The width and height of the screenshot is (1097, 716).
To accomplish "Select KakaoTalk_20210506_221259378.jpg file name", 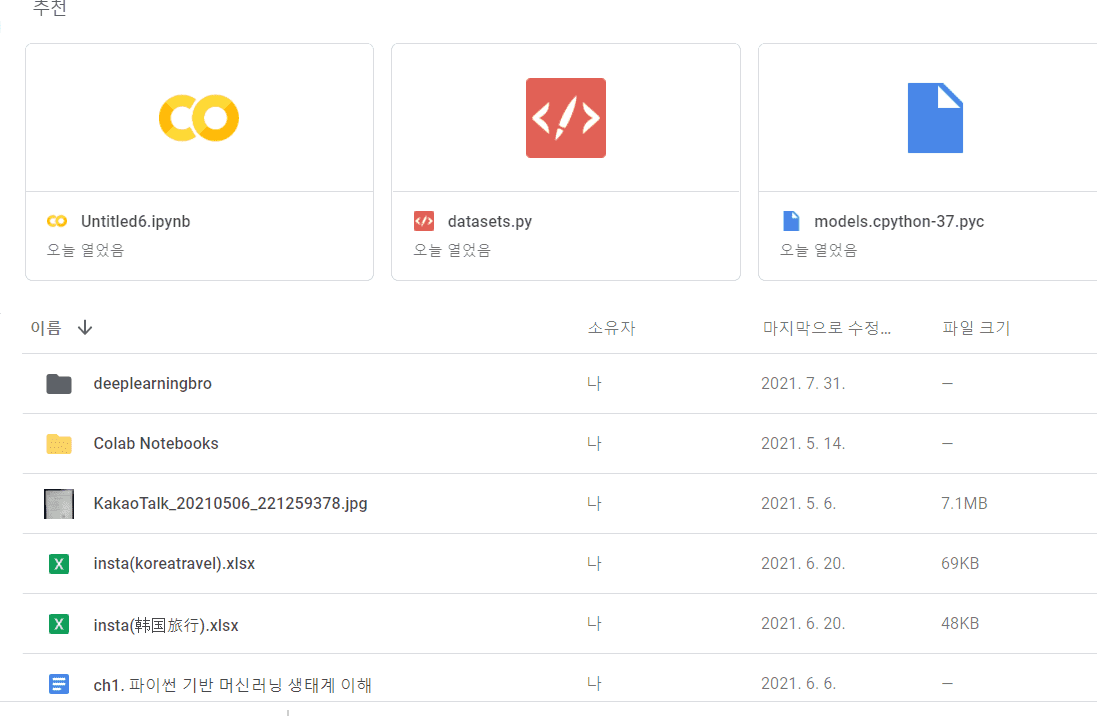I will click(x=230, y=503).
